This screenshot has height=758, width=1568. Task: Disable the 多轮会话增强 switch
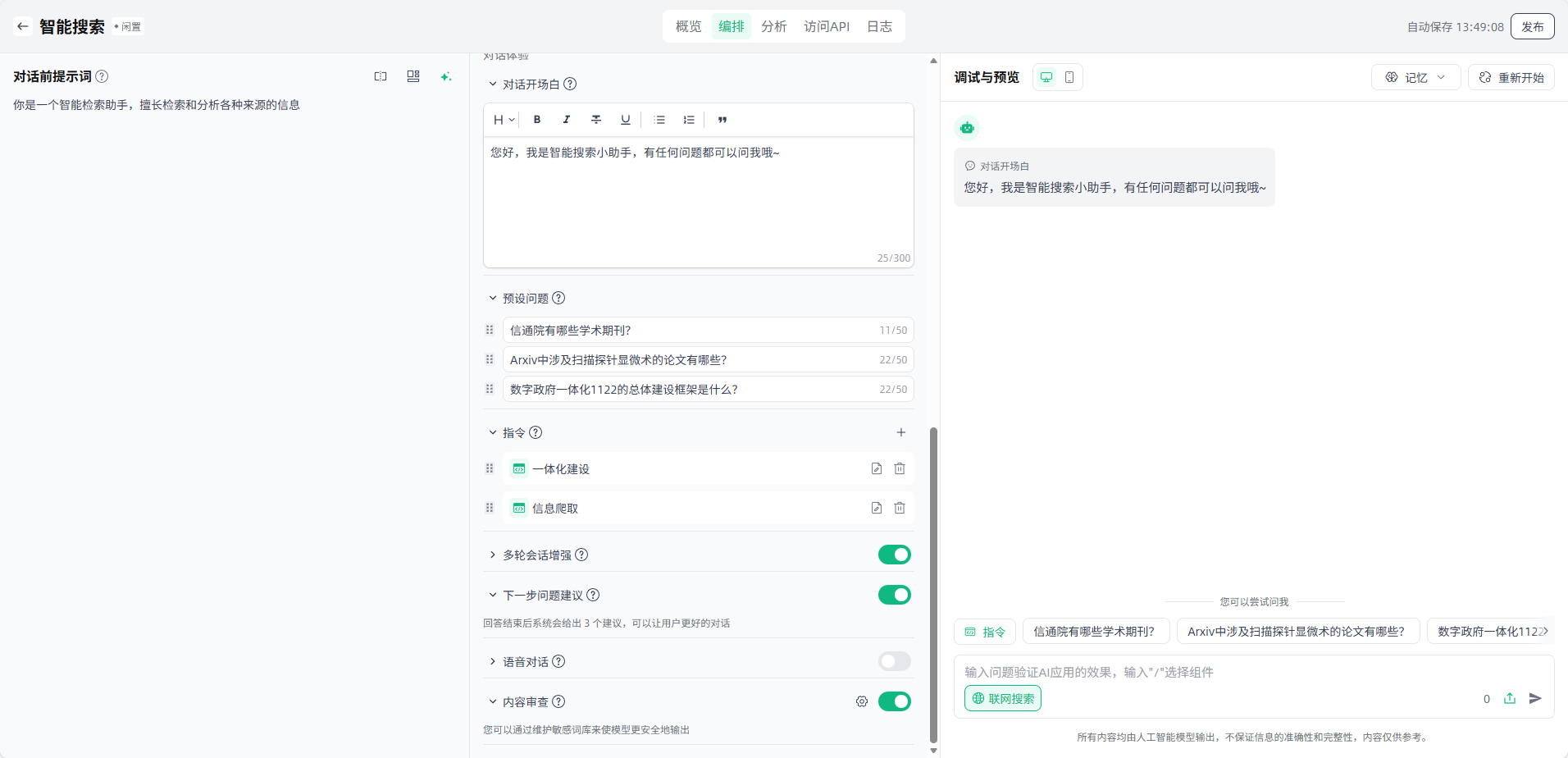(894, 555)
